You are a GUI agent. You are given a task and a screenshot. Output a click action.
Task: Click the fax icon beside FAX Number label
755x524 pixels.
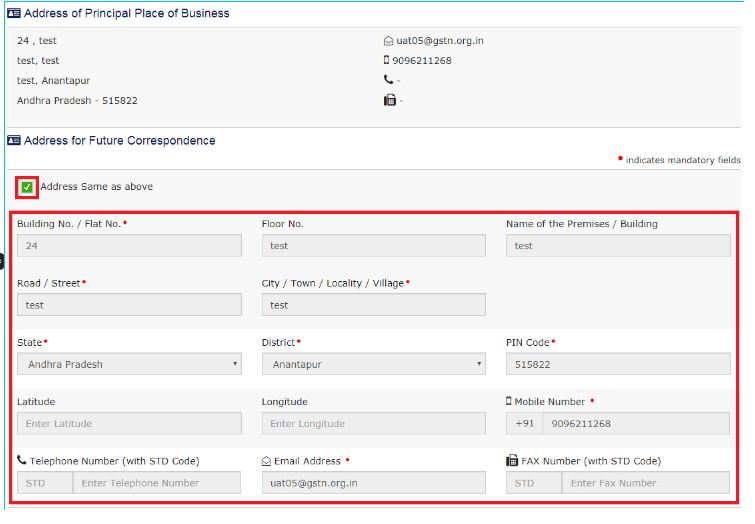[x=511, y=461]
